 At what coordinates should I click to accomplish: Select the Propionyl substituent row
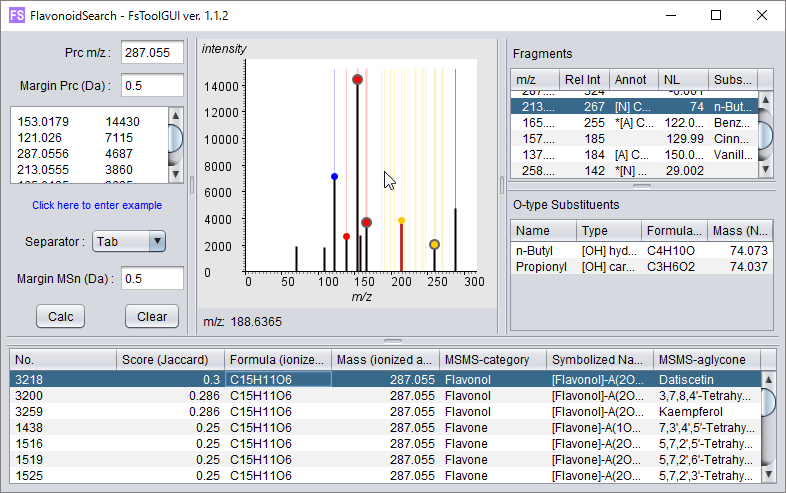click(540, 267)
